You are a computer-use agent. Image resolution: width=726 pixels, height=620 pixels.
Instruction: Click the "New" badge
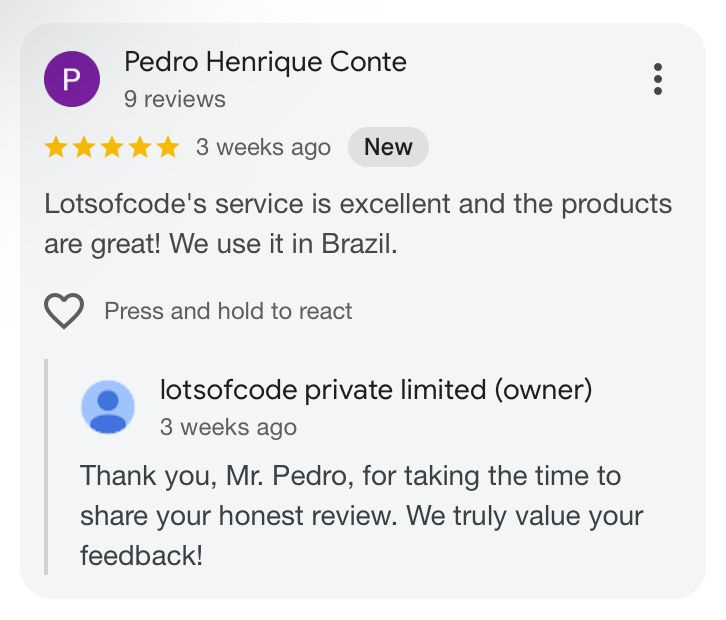(x=388, y=147)
